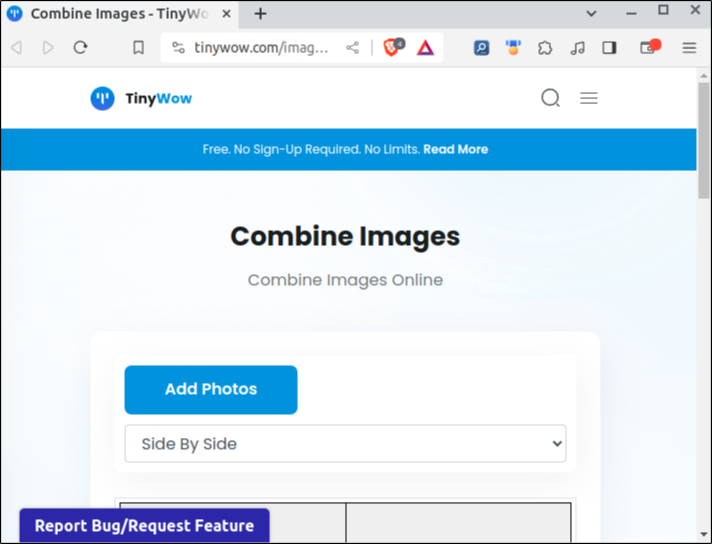Screen dimensions: 712x544
Task: Click the TinyWow logo
Action: 141,98
